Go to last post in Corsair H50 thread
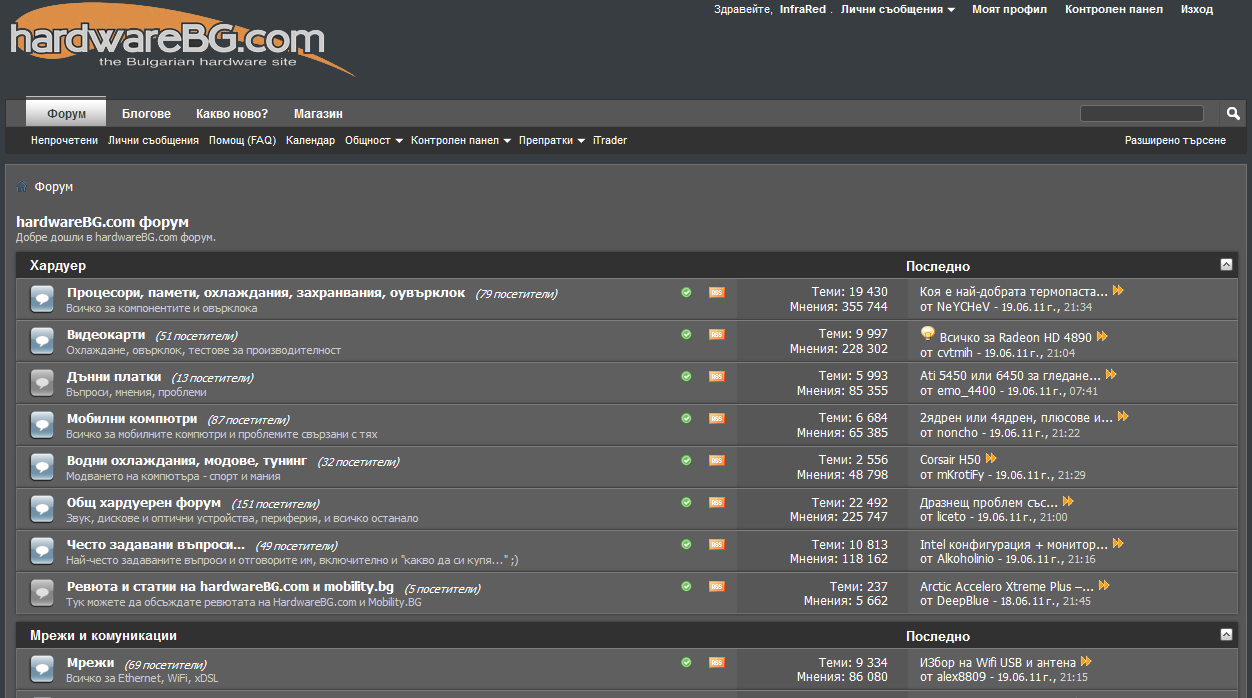This screenshot has width=1252, height=698. pyautogui.click(x=991, y=459)
